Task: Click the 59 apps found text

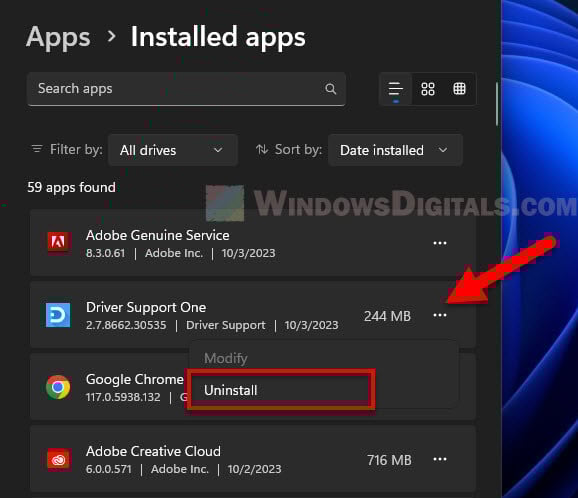Action: coord(72,187)
